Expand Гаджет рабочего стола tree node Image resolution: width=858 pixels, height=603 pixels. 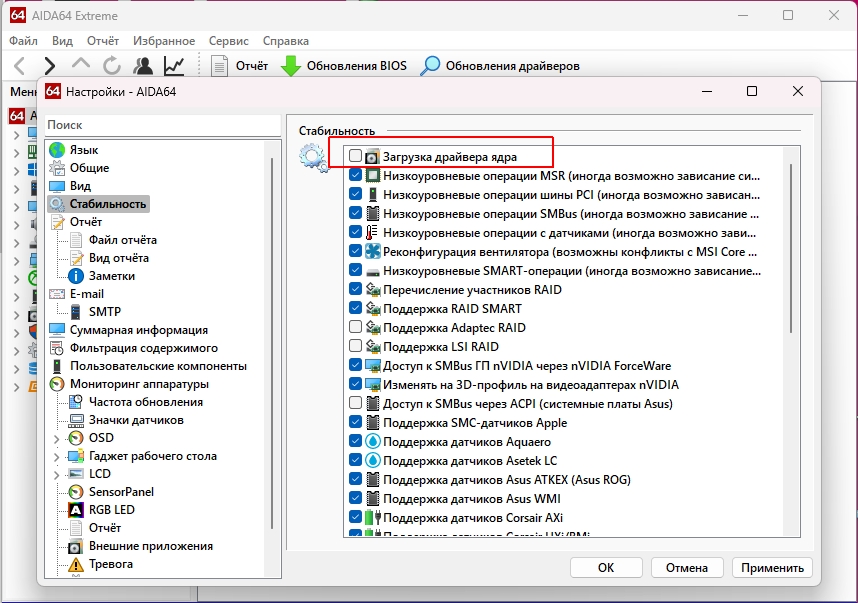coord(56,456)
